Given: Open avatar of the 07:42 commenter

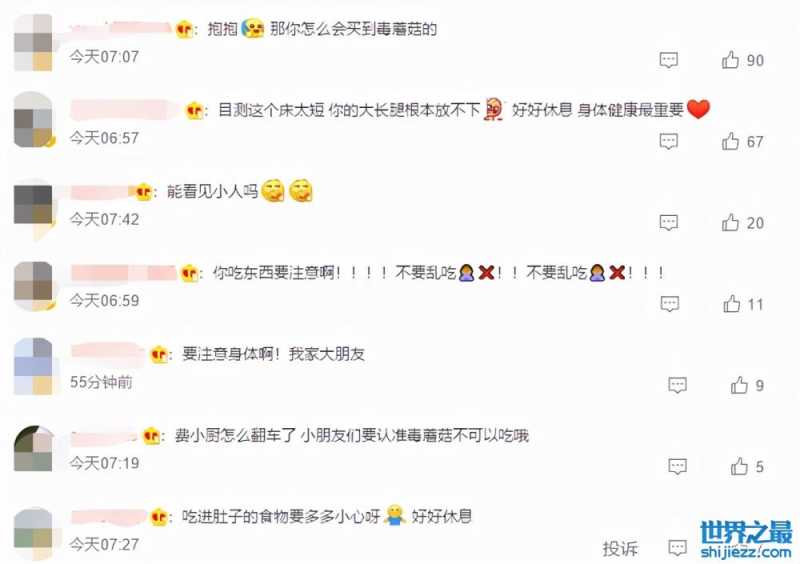Looking at the screenshot, I should 33,205.
